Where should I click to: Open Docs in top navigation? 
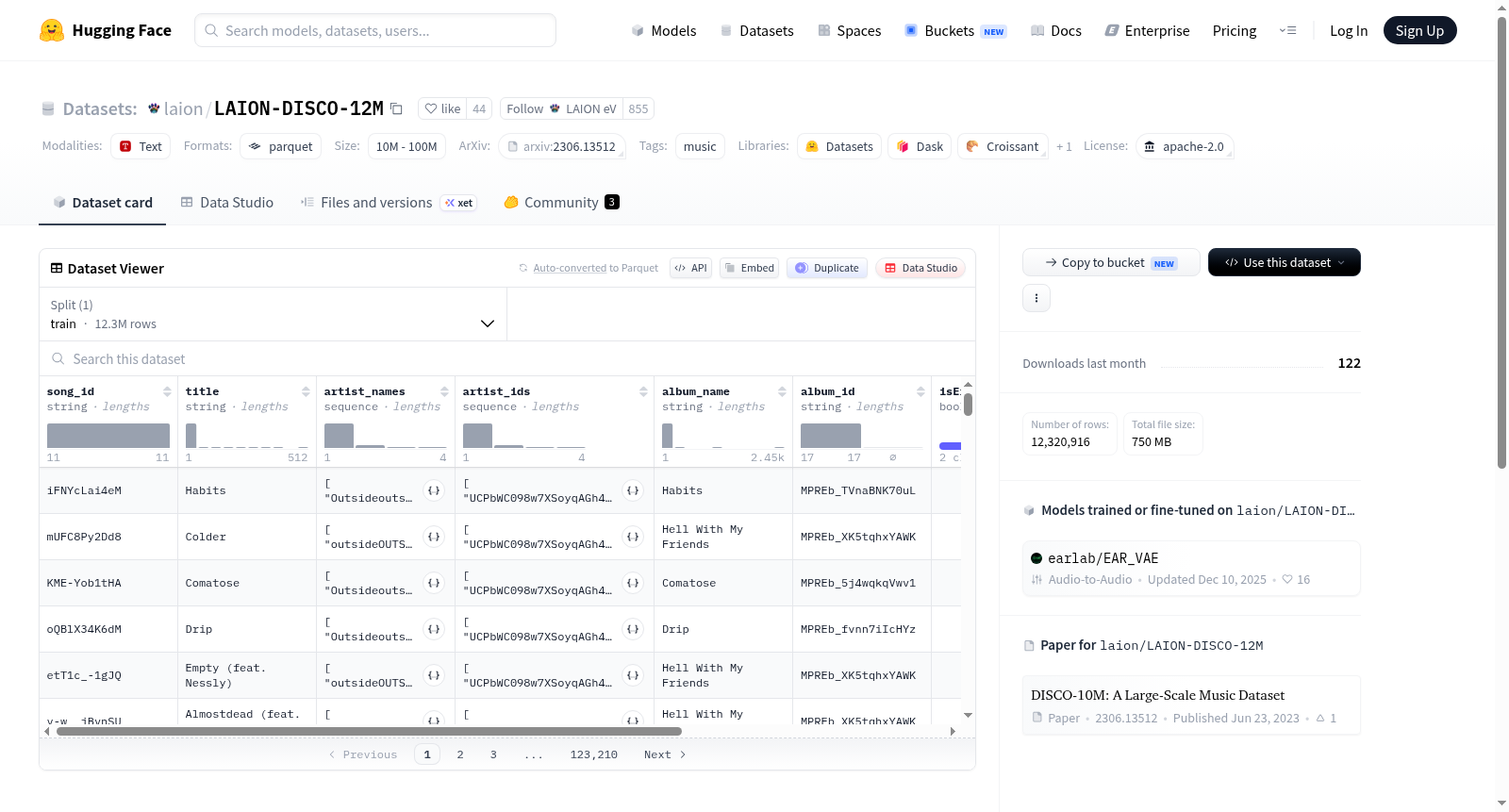click(1056, 30)
